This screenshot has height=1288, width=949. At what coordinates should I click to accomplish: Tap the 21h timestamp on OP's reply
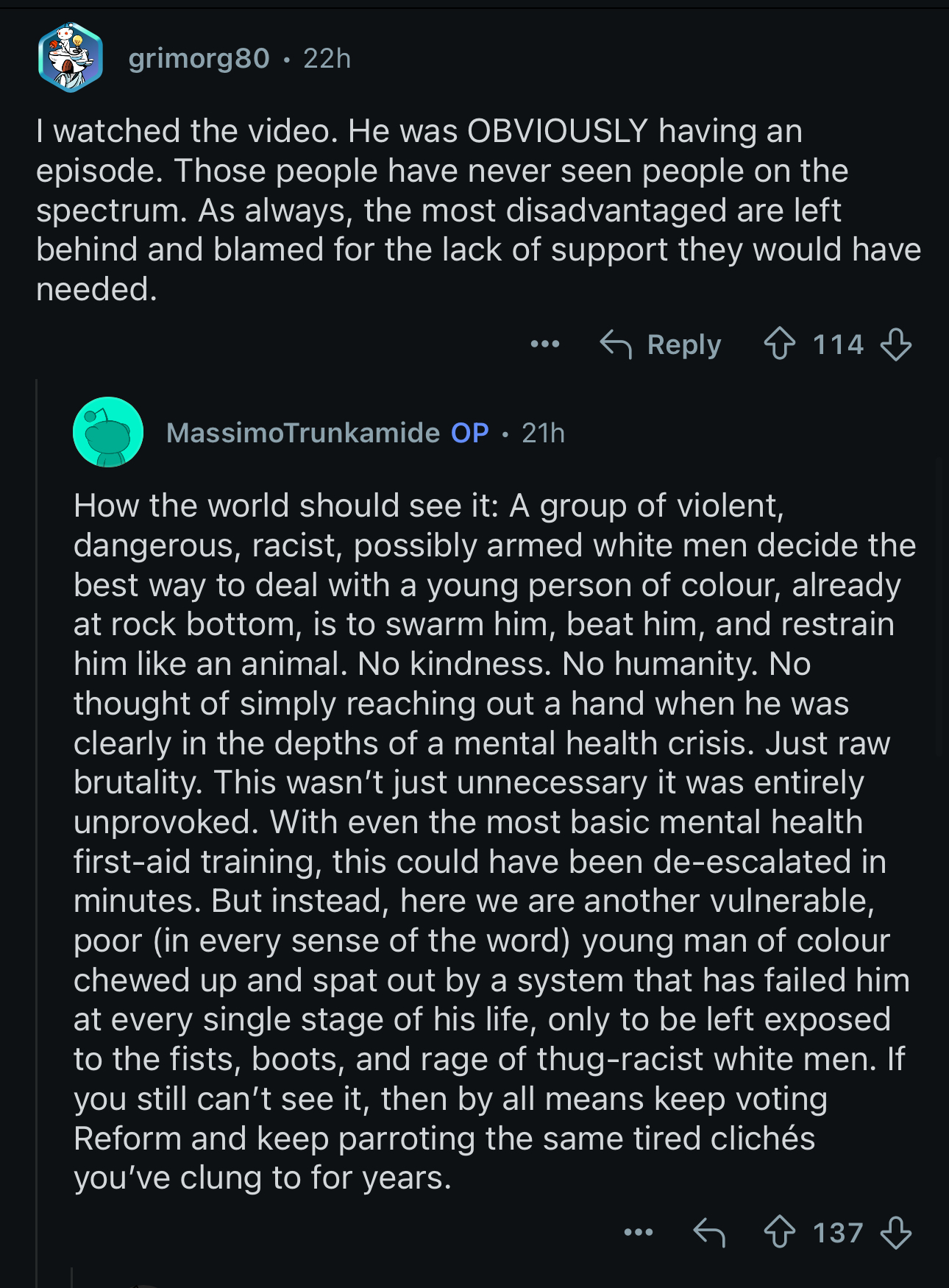pyautogui.click(x=543, y=433)
